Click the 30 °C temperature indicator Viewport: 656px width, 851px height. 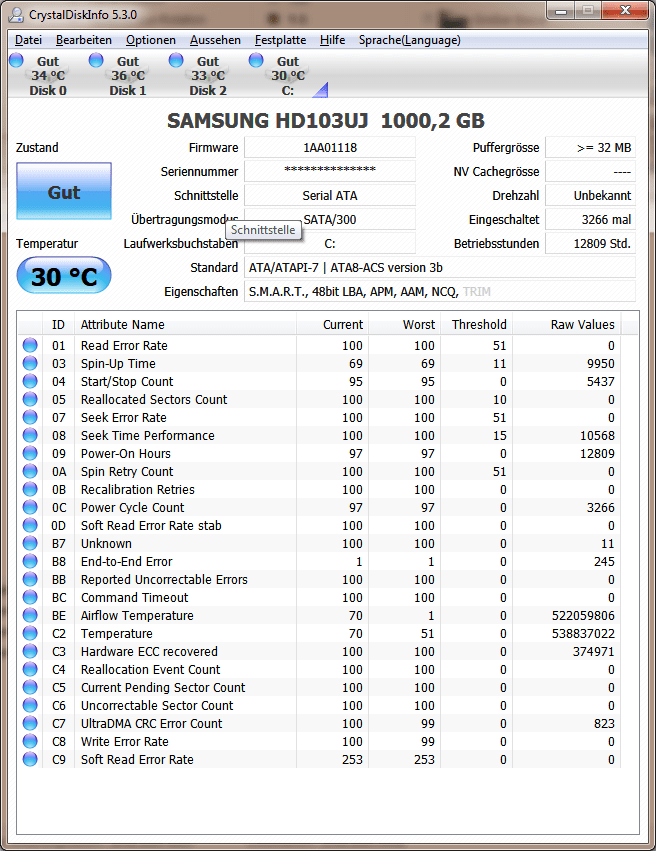coord(64,276)
